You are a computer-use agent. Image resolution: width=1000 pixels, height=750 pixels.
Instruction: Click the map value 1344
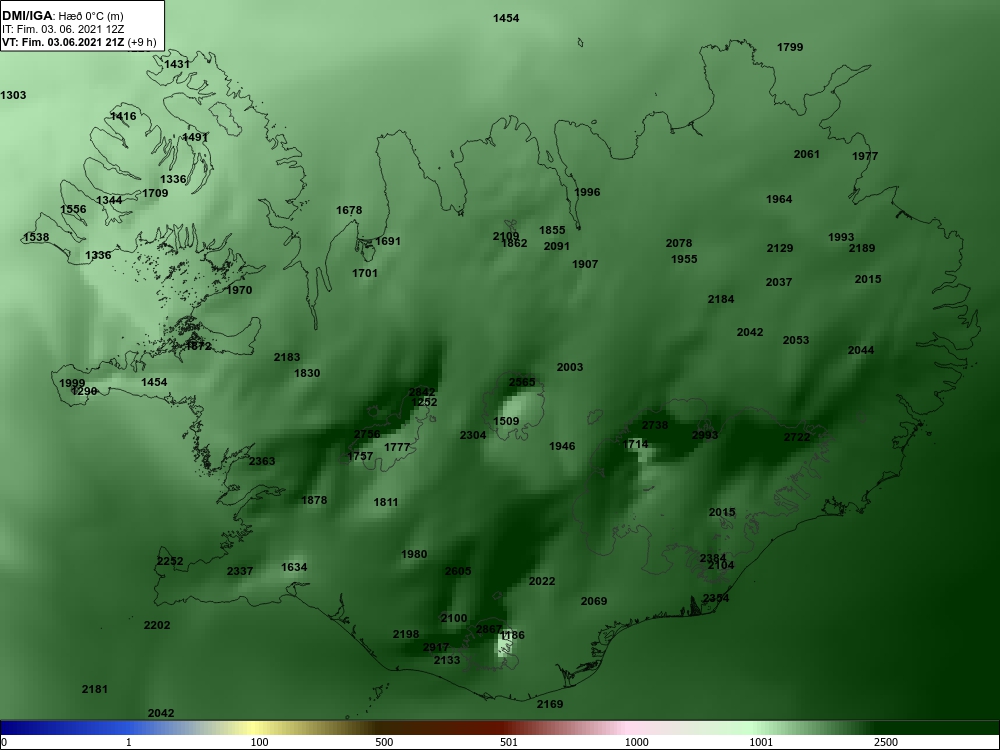click(x=109, y=200)
